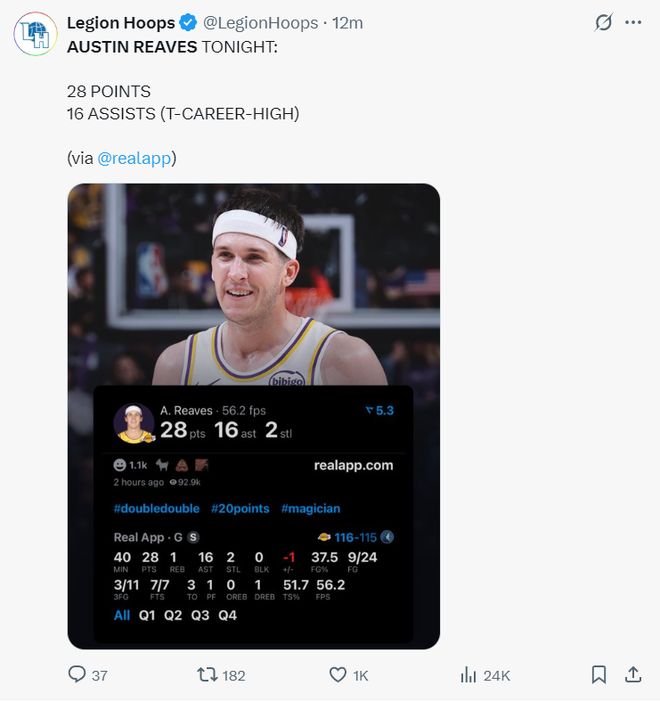
Task: View tweet analytics bar-chart icon
Action: coord(468,675)
